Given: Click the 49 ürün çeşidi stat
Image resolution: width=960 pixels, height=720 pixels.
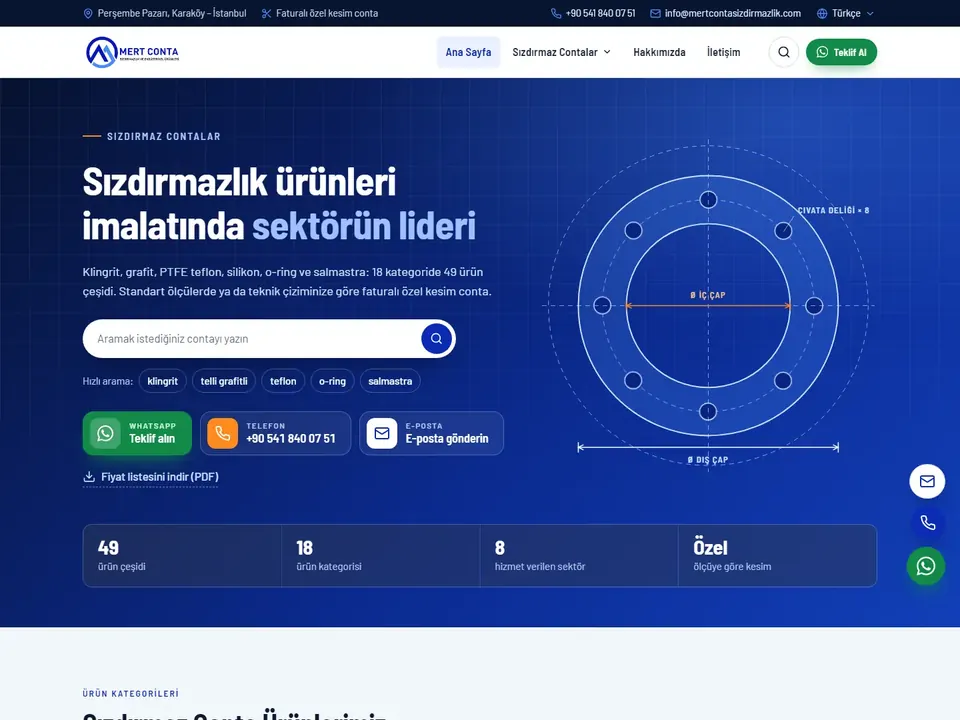Looking at the screenshot, I should click(x=182, y=555).
